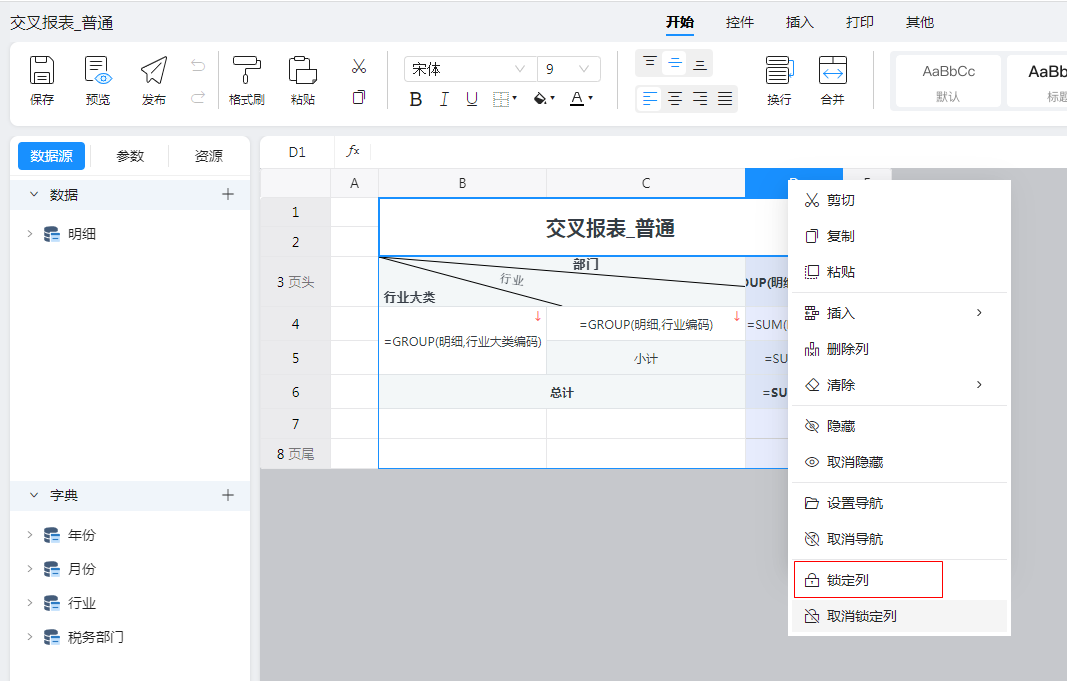The image size is (1067, 681).
Task: Click the fill color paint bucket
Action: [x=541, y=99]
